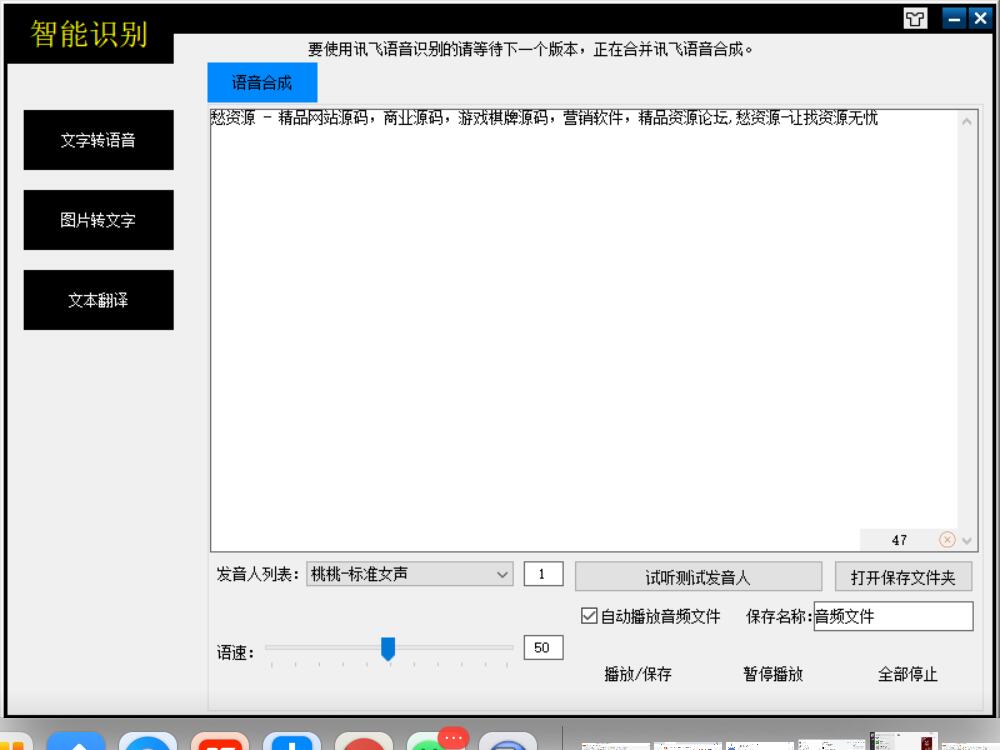Click 全部停止 to stop everything
This screenshot has height=750, width=1000.
pos(907,674)
